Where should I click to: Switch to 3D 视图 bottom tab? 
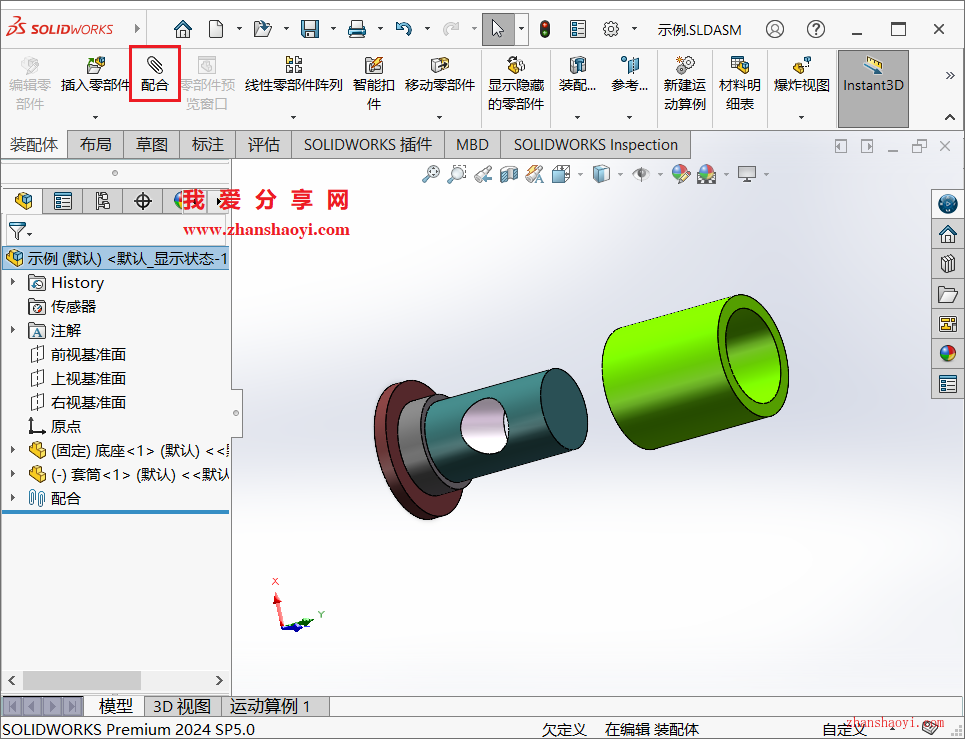[x=182, y=706]
